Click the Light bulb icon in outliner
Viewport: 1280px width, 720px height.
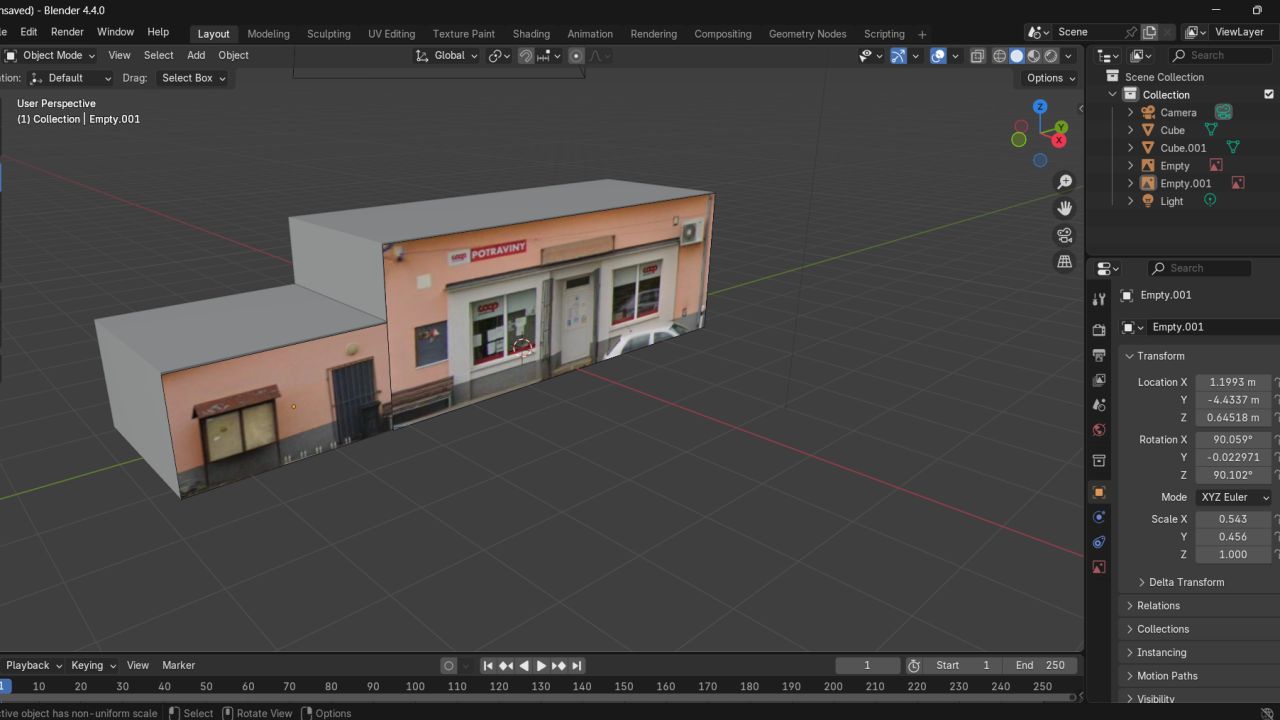(x=1148, y=201)
